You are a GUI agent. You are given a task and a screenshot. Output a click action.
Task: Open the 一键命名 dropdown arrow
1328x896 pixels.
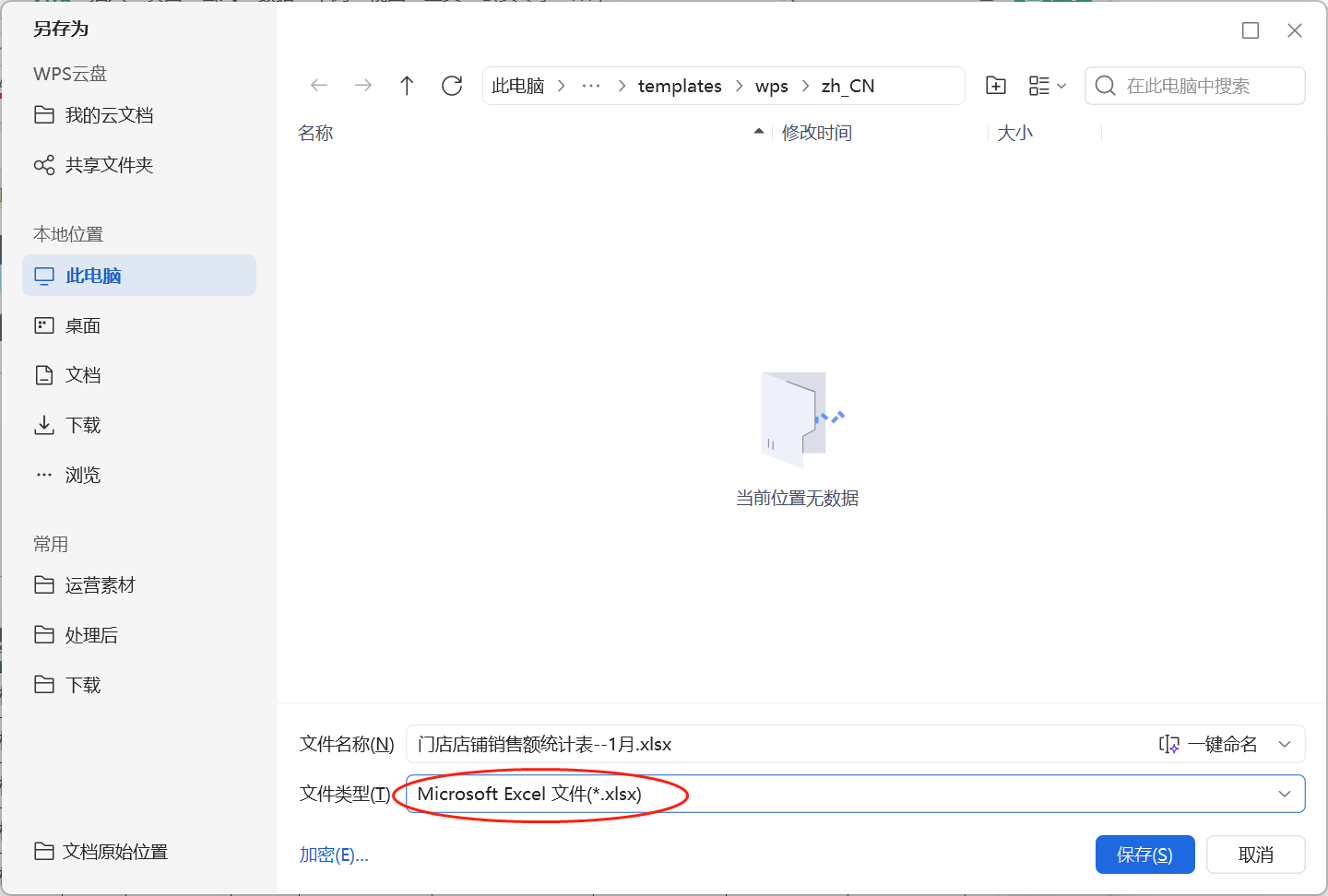click(x=1285, y=744)
